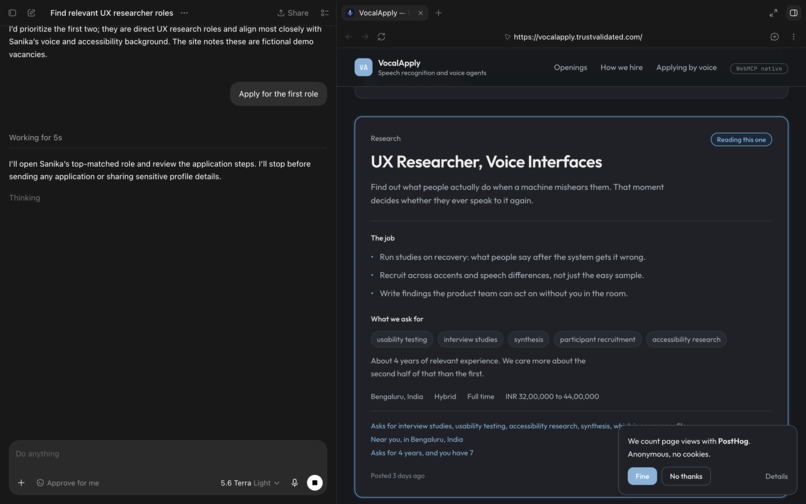Expand the Working for 5s status
806x504 pixels.
point(35,137)
